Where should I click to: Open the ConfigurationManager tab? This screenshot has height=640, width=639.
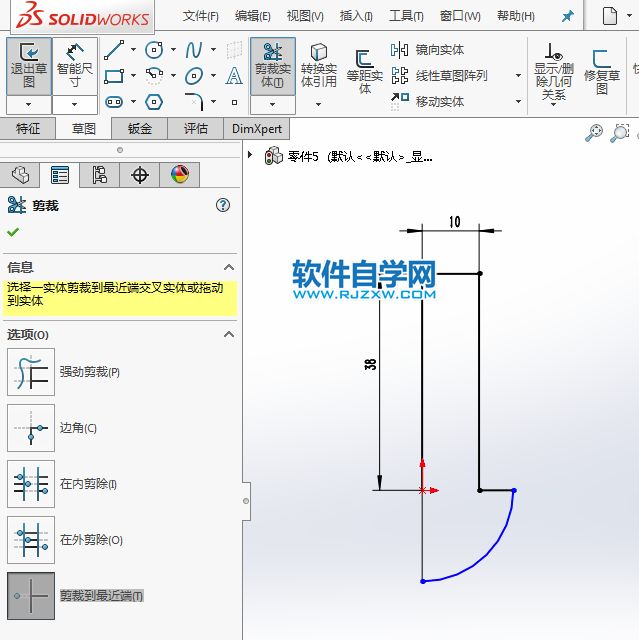100,175
